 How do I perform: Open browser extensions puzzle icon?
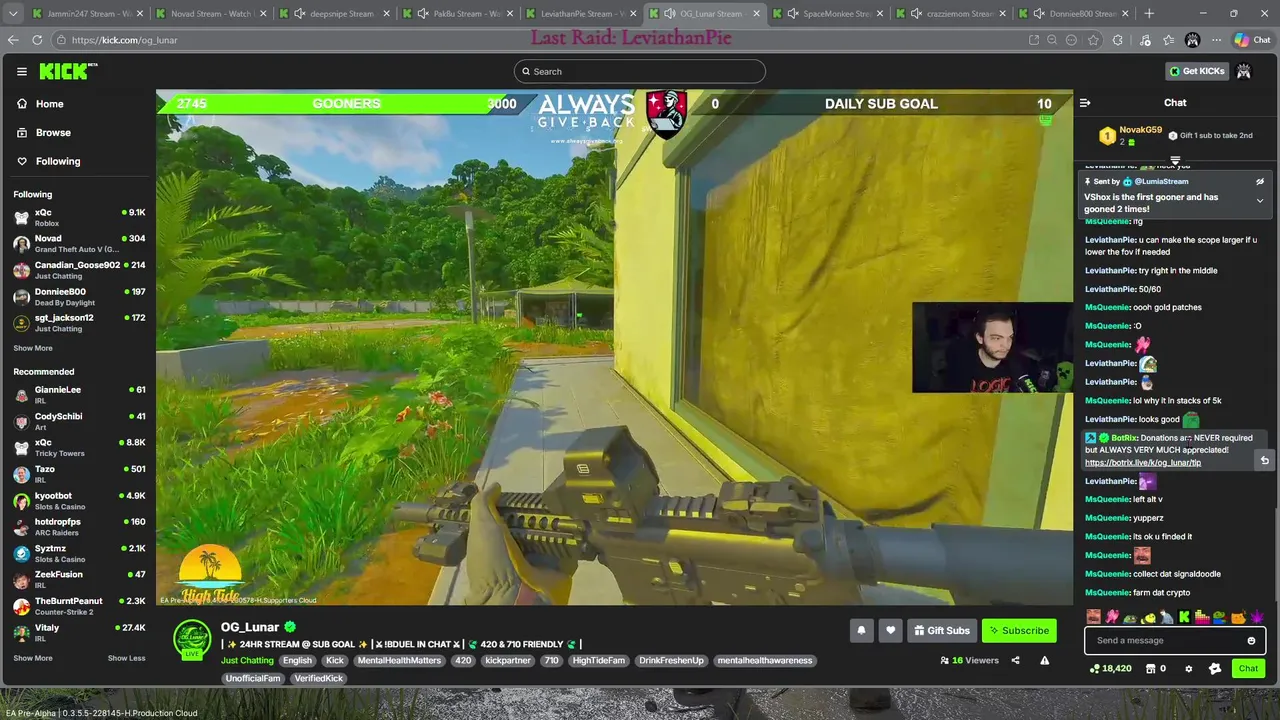point(1118,40)
